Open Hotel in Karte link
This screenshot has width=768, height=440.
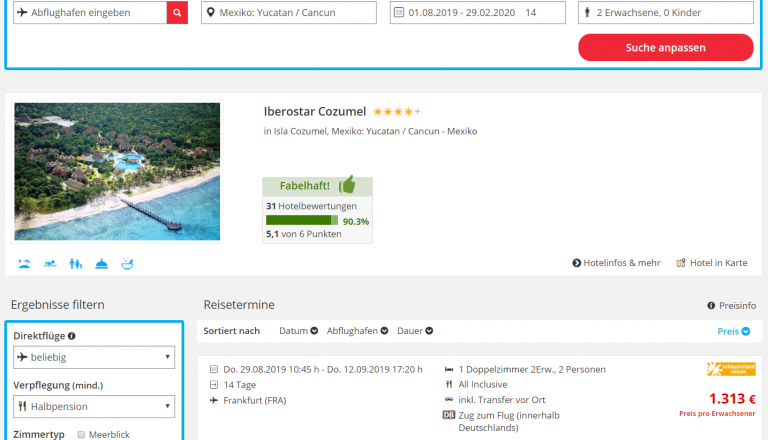712,263
